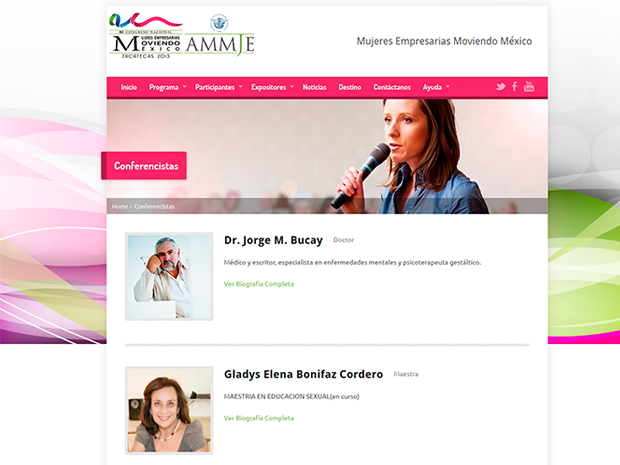Open the Facebook social icon
The image size is (620, 465).
click(514, 87)
